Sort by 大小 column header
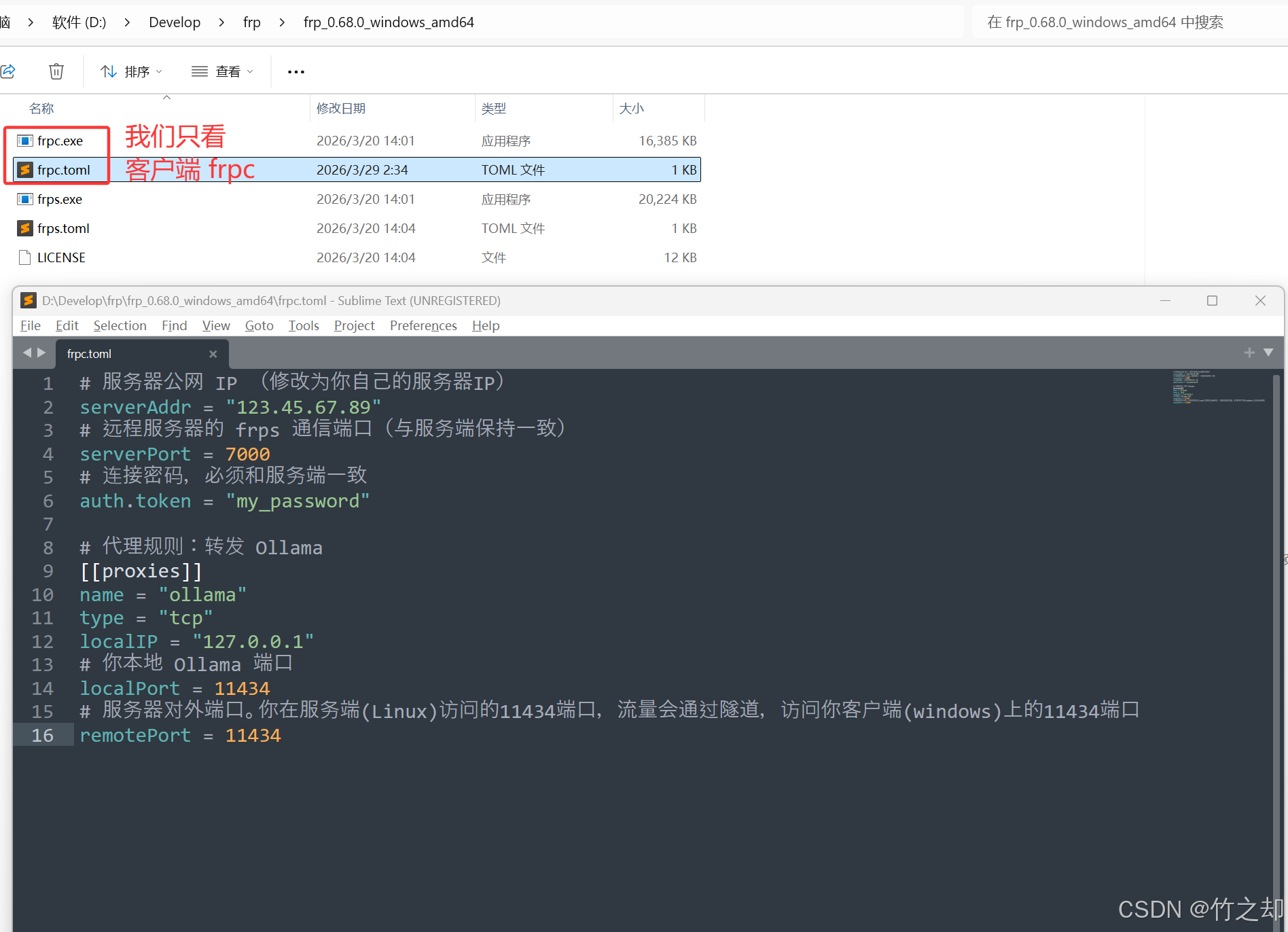 [x=632, y=109]
